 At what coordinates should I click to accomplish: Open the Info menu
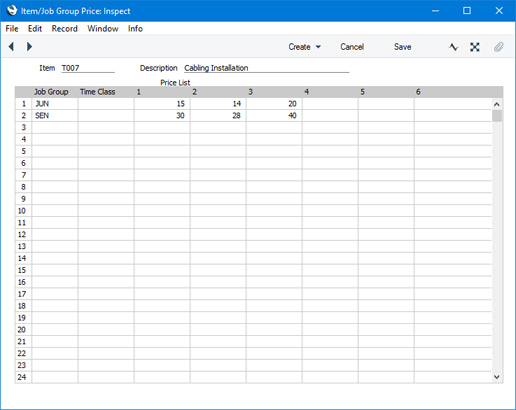tap(135, 29)
